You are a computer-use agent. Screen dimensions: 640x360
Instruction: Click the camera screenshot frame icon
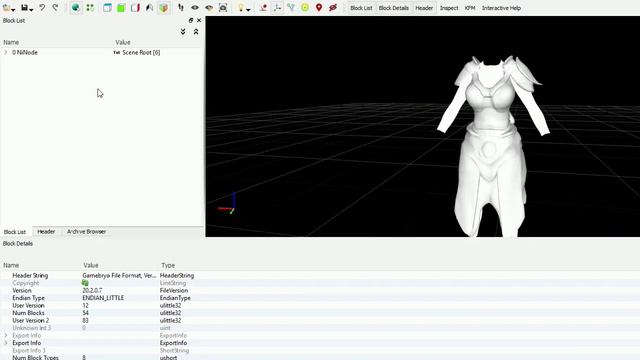point(223,8)
